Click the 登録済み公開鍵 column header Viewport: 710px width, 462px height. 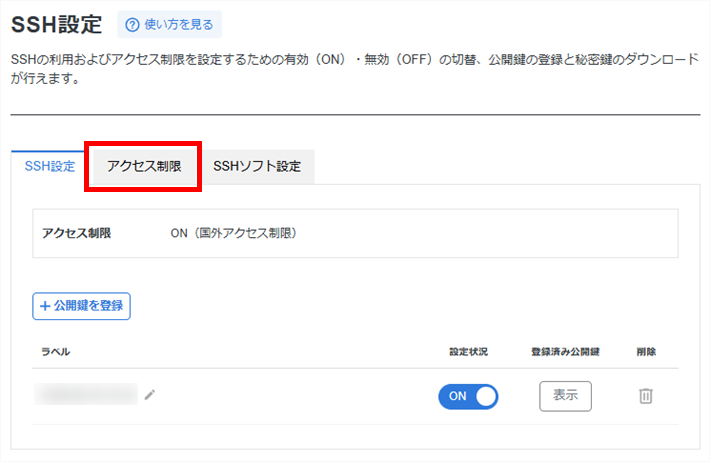tap(565, 352)
